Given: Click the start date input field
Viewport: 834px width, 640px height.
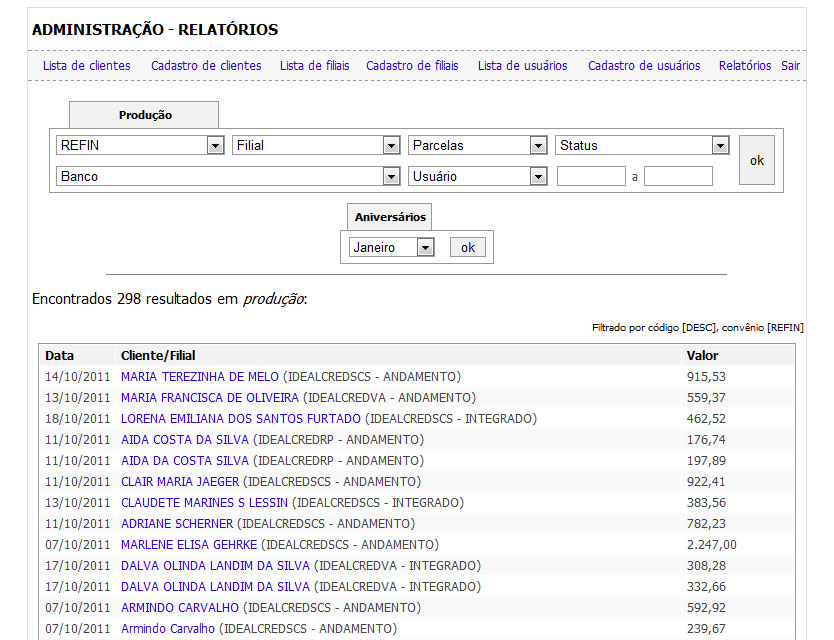Looking at the screenshot, I should (591, 177).
